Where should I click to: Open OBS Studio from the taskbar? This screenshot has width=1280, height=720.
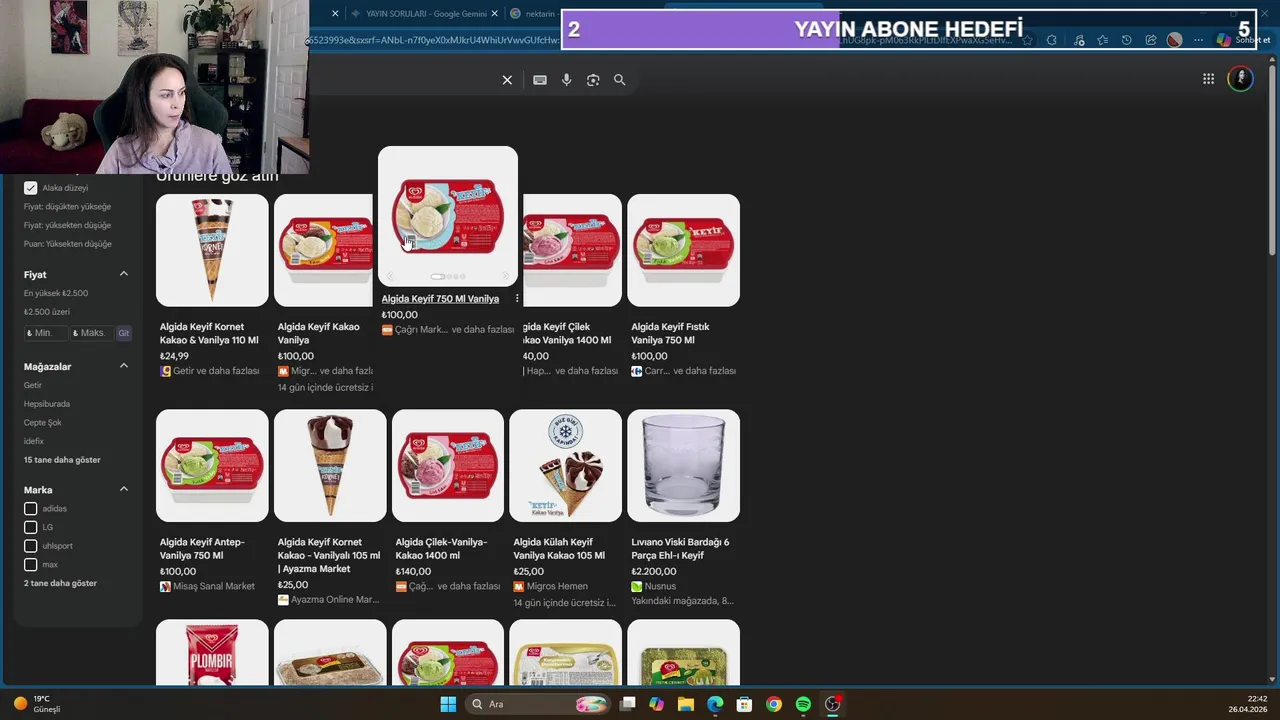point(833,704)
